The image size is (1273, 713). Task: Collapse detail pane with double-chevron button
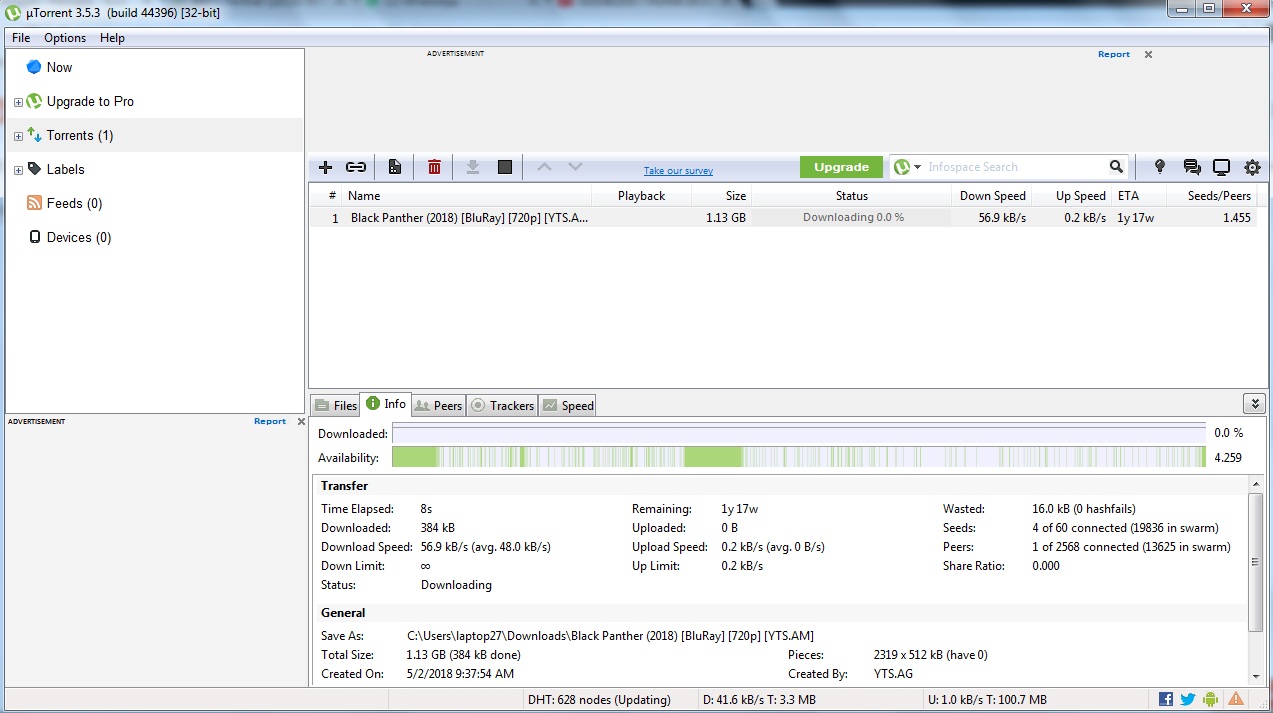tap(1255, 403)
